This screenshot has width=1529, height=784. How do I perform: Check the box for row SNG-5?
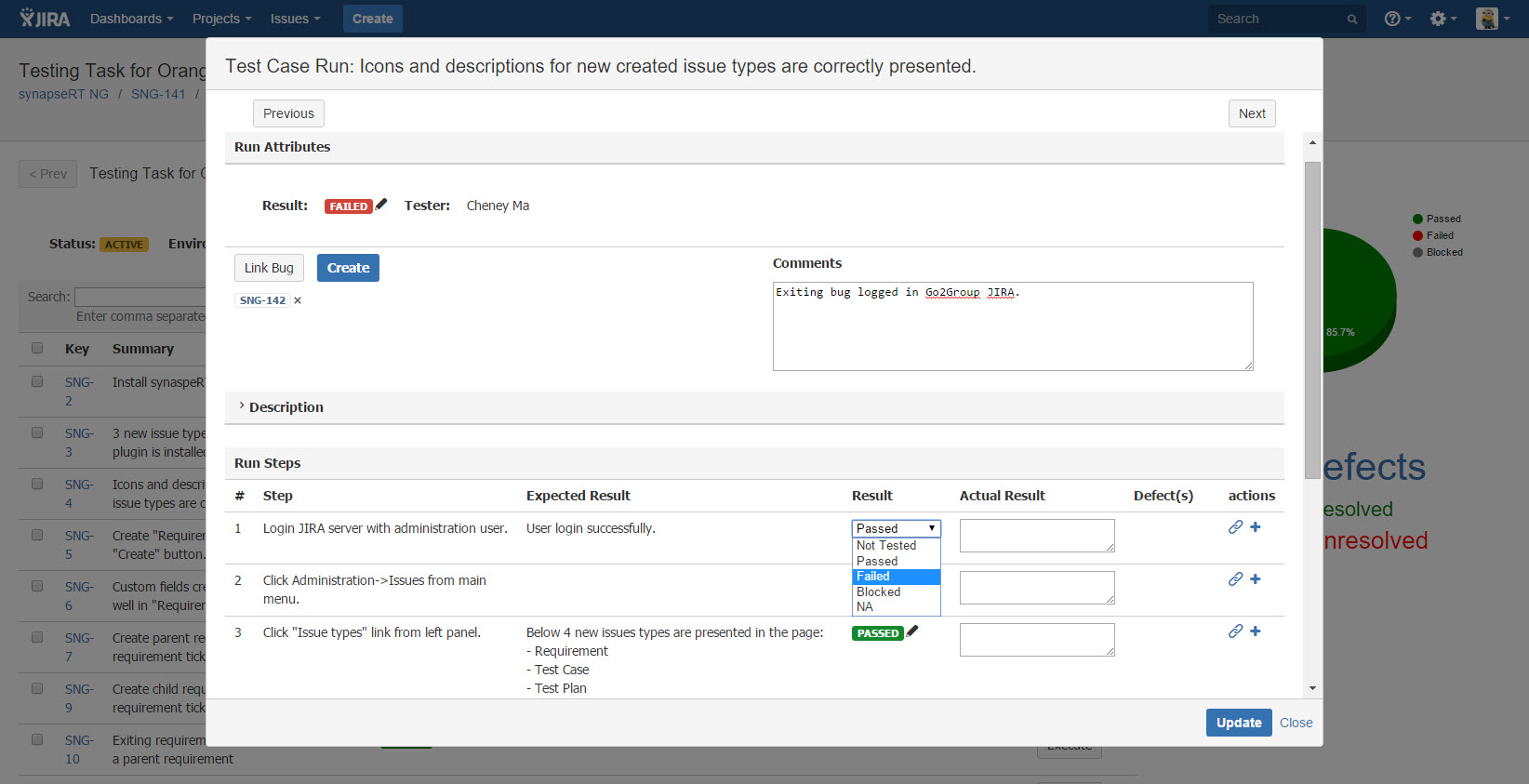tap(37, 535)
